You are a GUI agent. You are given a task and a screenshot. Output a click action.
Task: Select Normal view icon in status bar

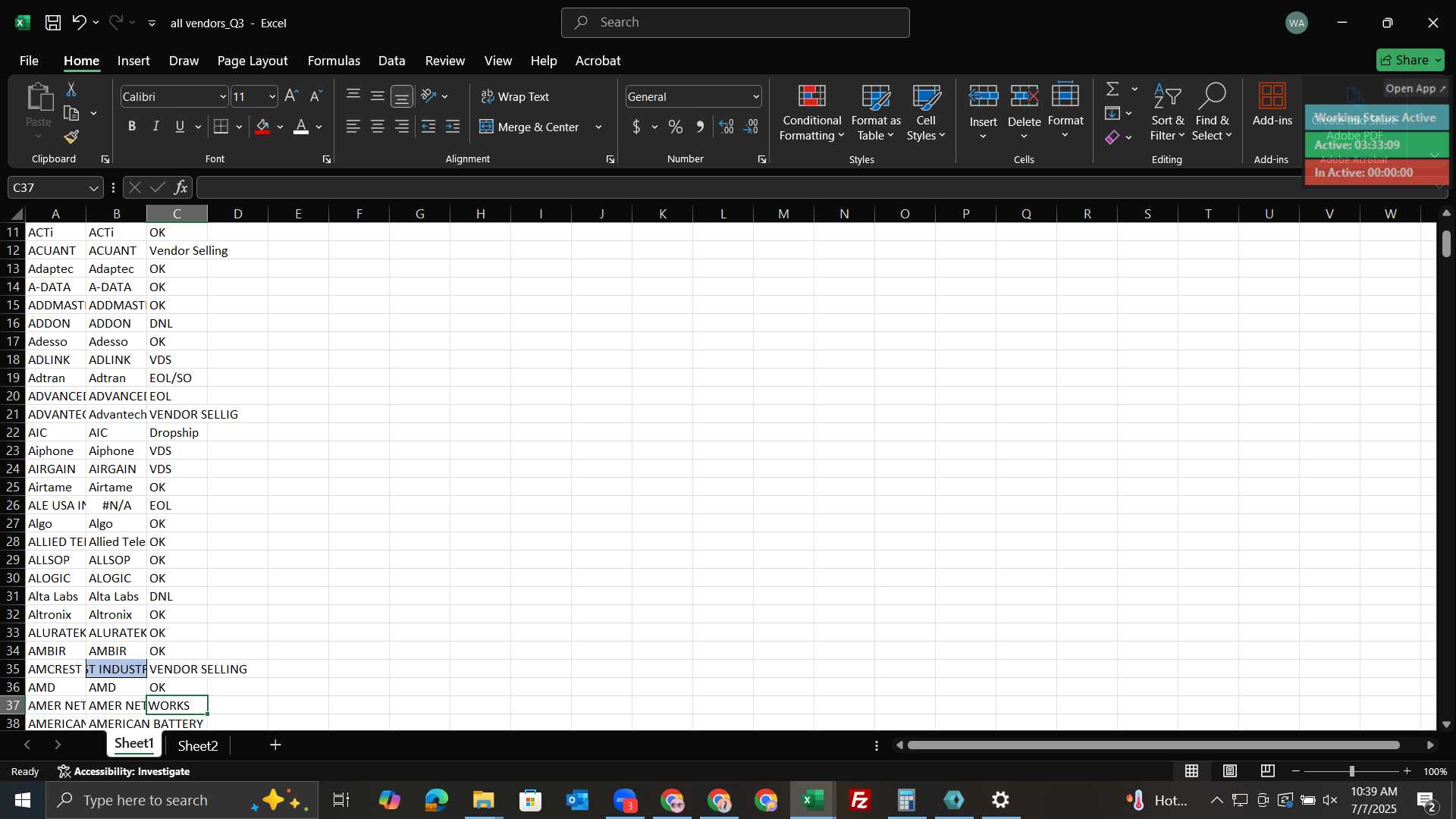pos(1192,771)
